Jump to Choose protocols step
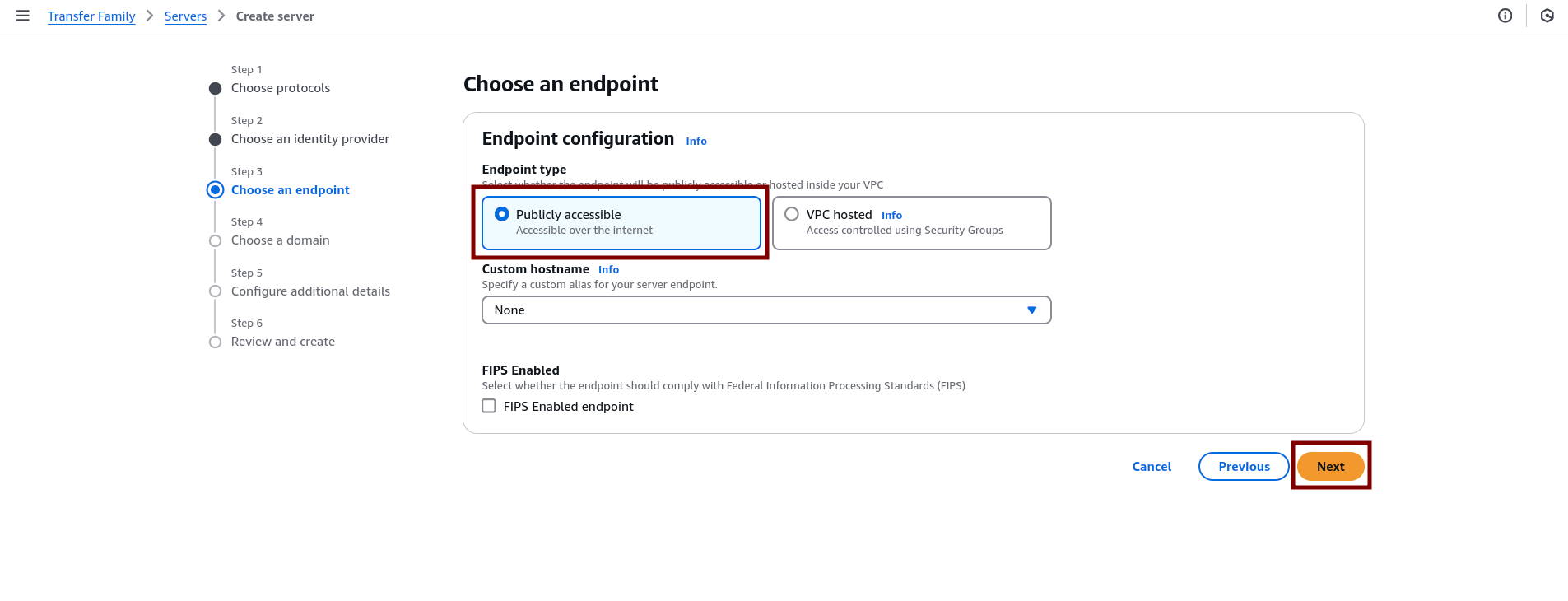1568x601 pixels. pos(281,88)
